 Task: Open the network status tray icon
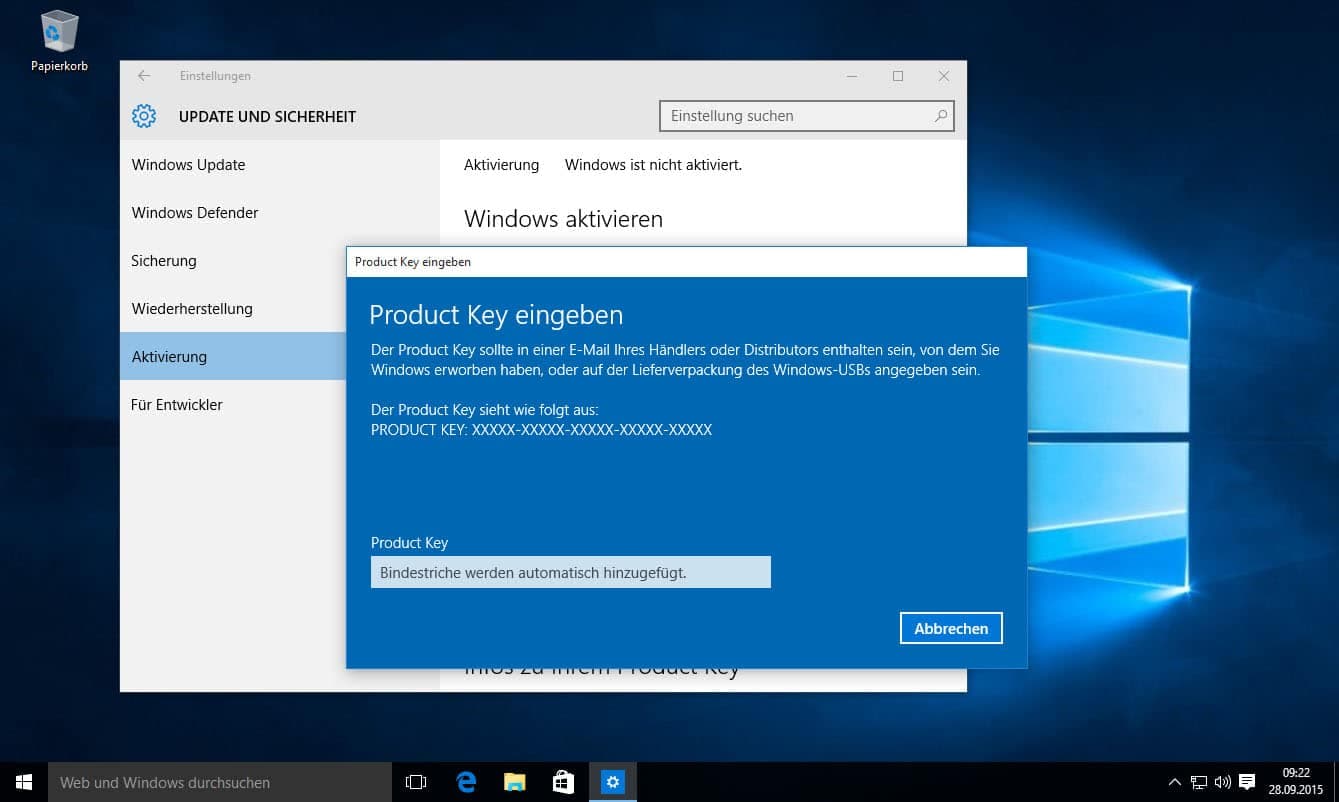(x=1198, y=782)
